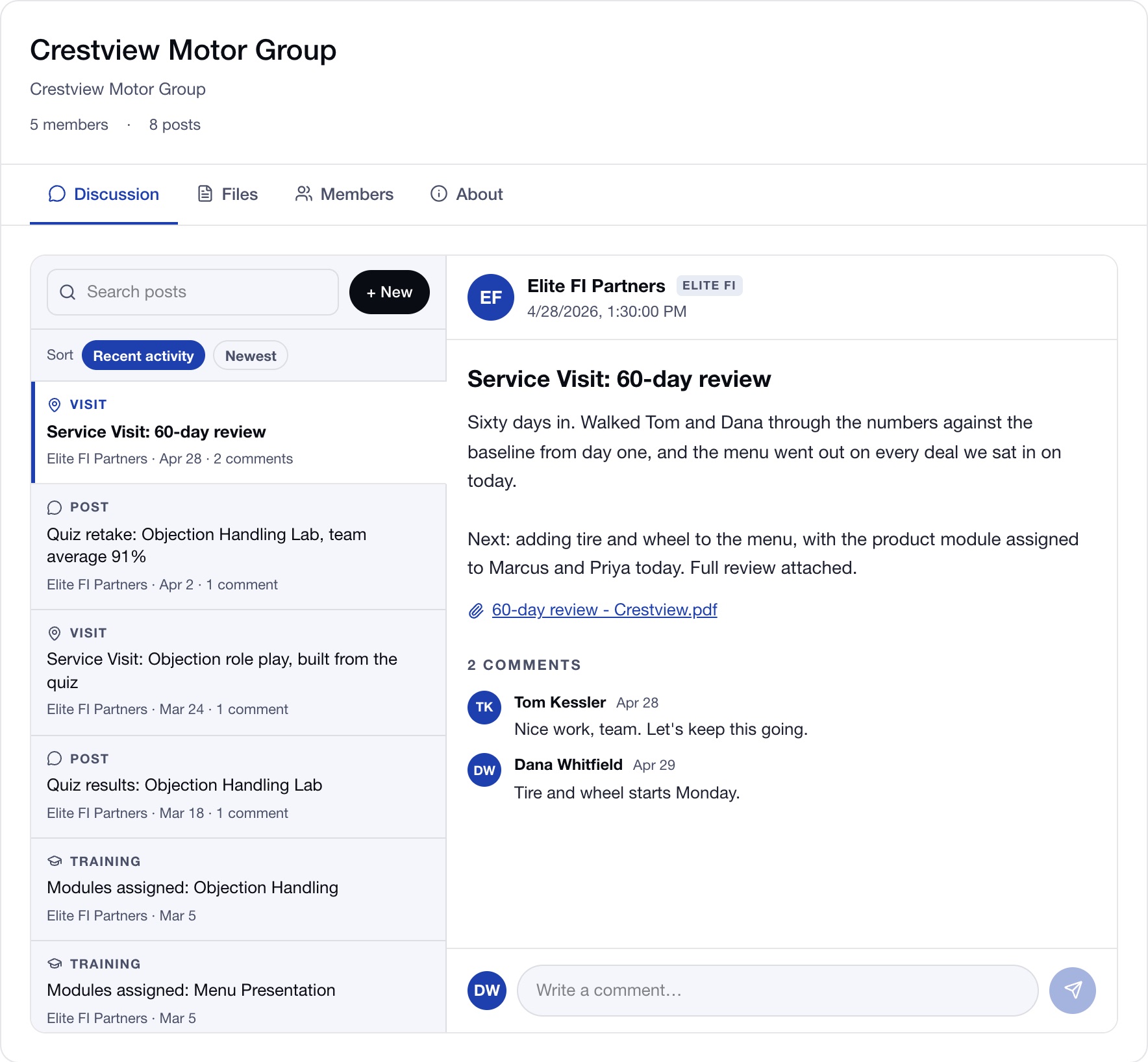1148x1062 pixels.
Task: Open the Quiz results: Objection Handling Lab post
Action: (x=239, y=787)
